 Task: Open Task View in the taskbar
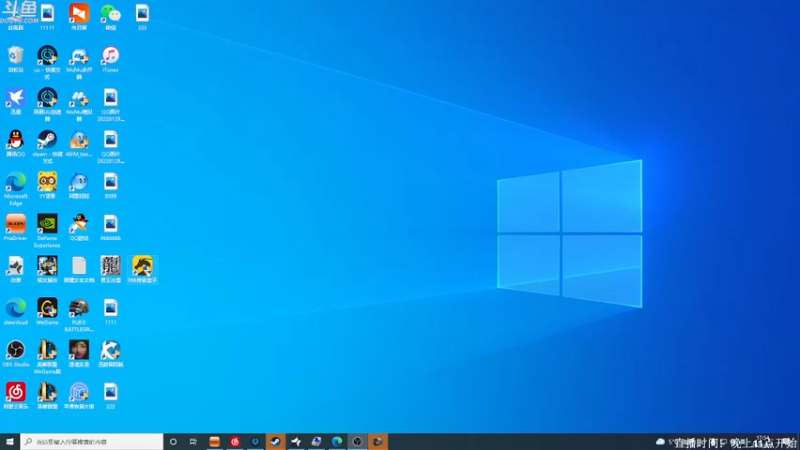193,441
